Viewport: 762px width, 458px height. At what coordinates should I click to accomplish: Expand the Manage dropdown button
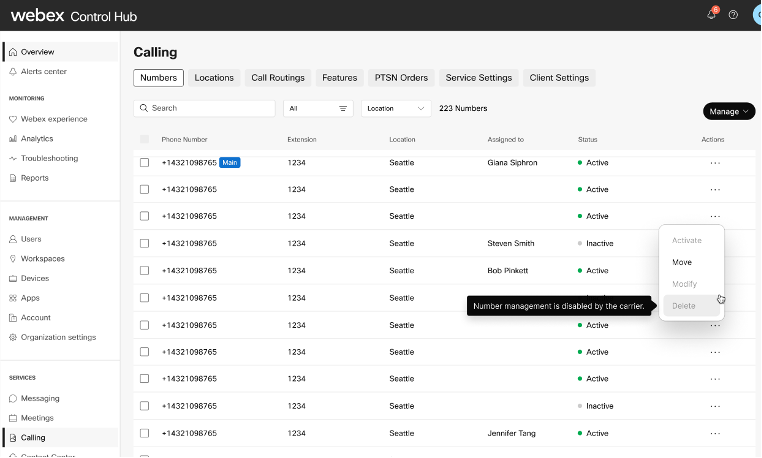pyautogui.click(x=728, y=111)
